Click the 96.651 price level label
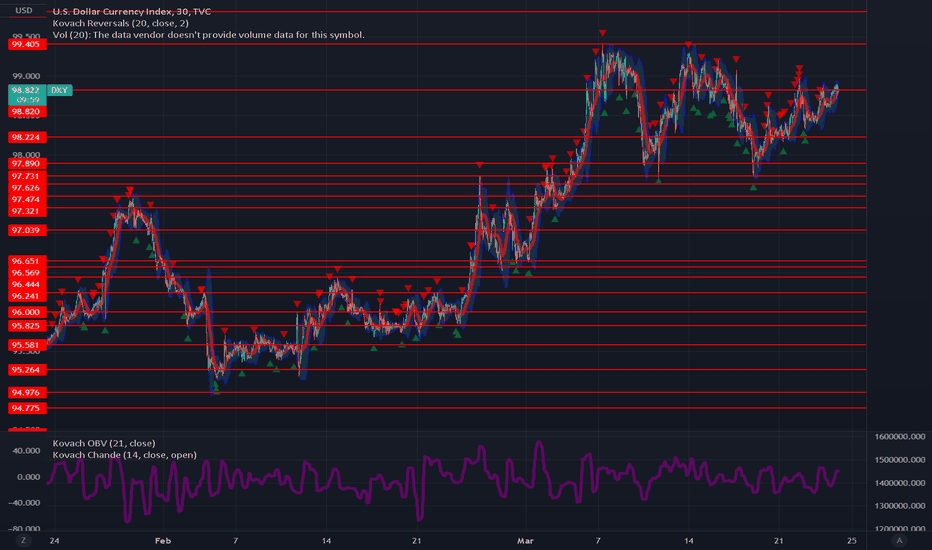 (x=27, y=261)
